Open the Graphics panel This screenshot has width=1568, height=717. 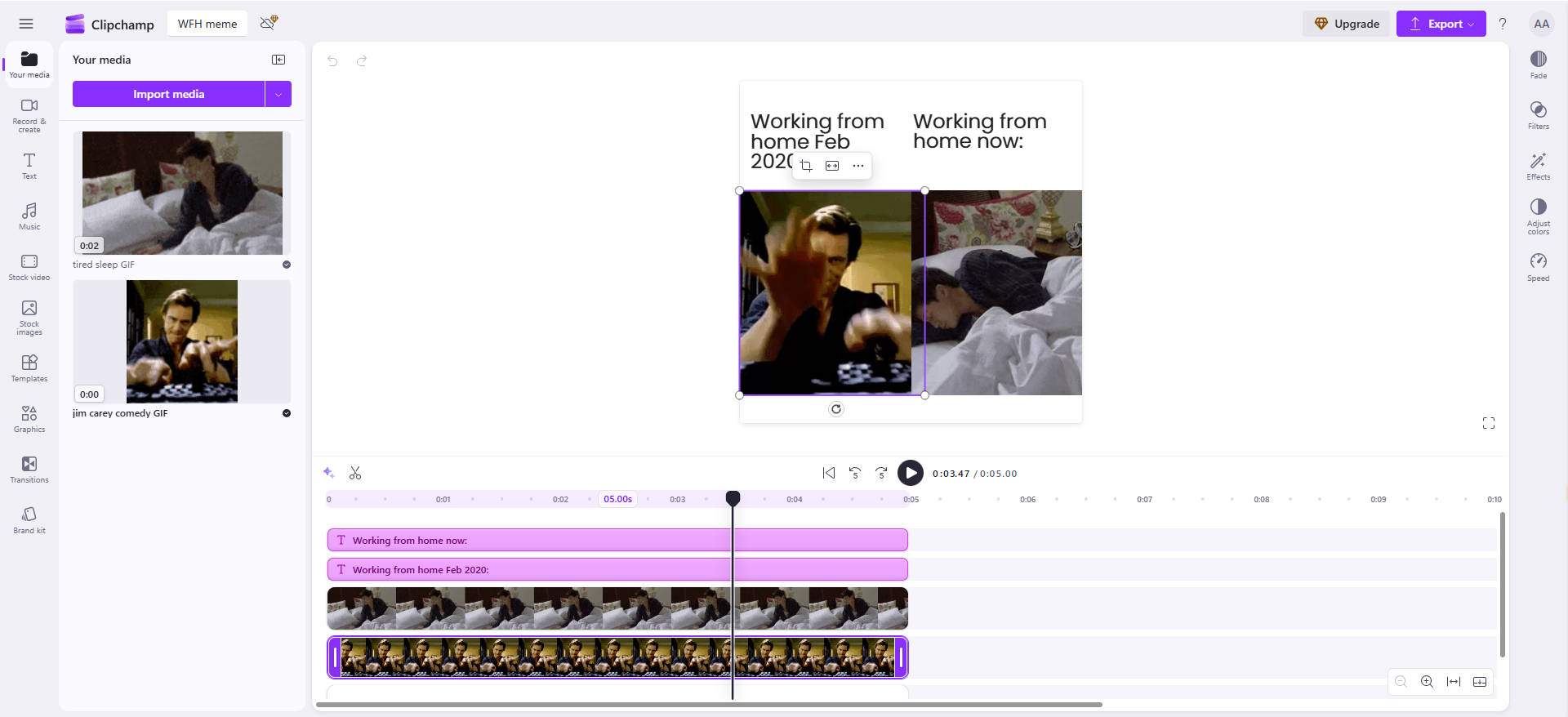(29, 419)
